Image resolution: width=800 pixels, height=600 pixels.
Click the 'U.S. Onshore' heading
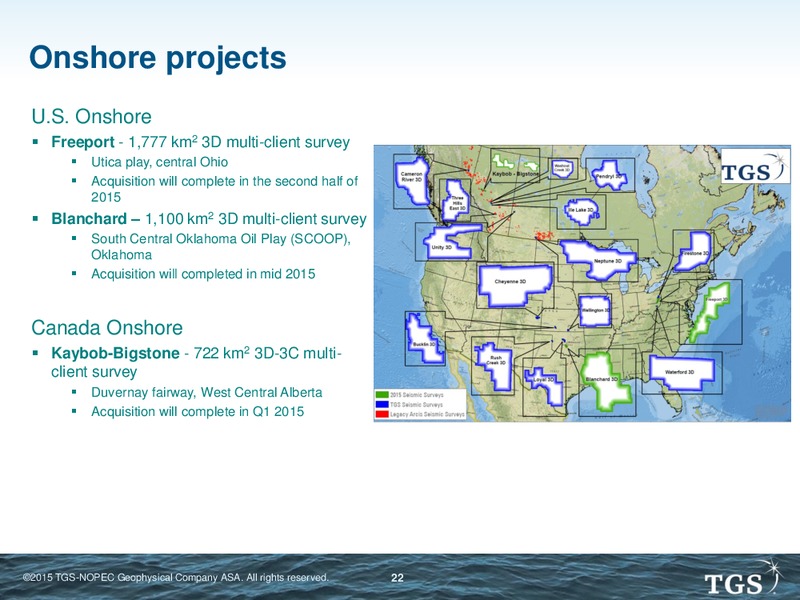click(91, 116)
